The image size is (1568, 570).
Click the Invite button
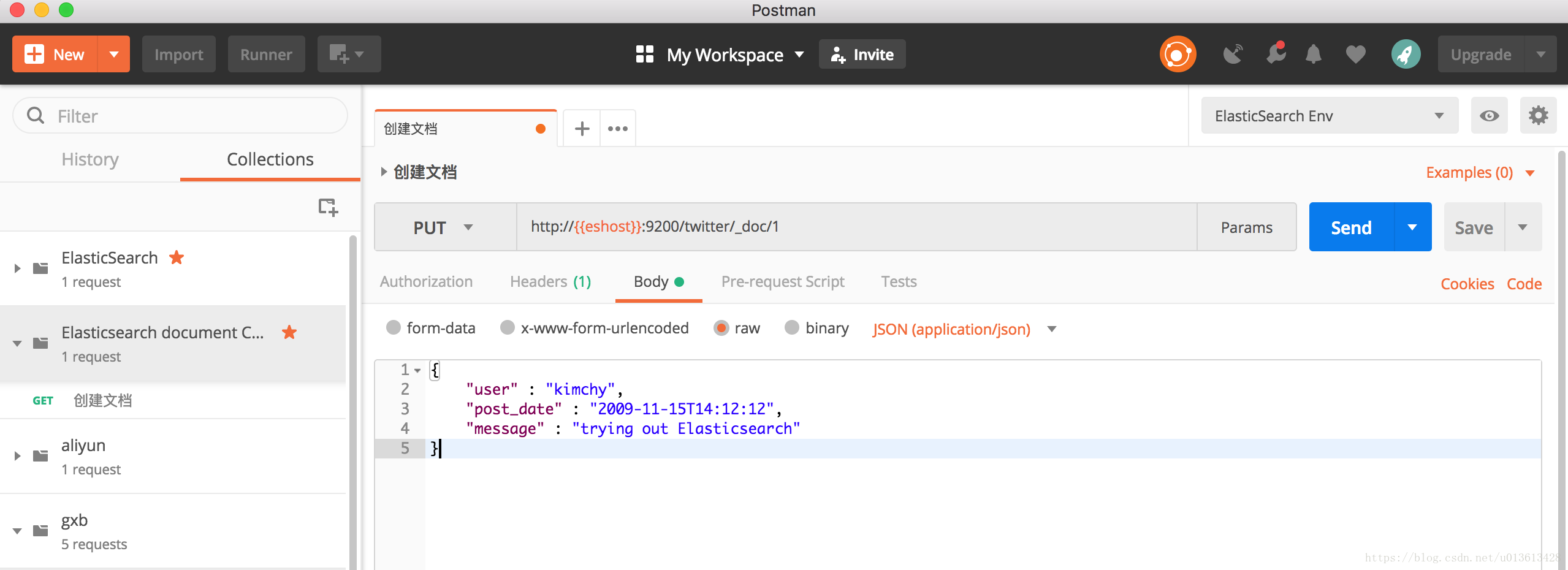[862, 55]
